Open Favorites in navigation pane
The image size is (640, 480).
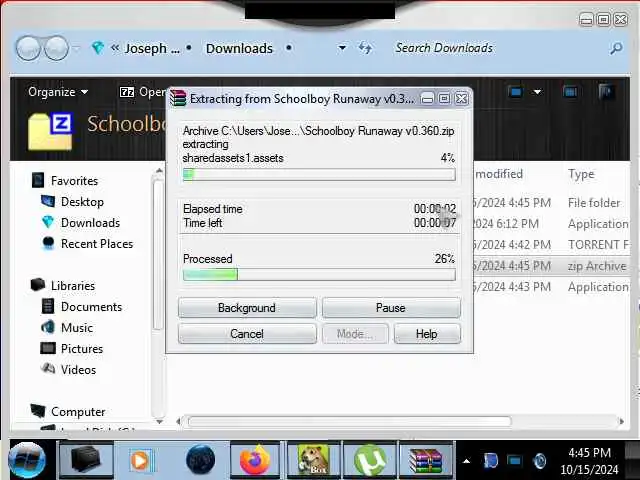click(74, 181)
